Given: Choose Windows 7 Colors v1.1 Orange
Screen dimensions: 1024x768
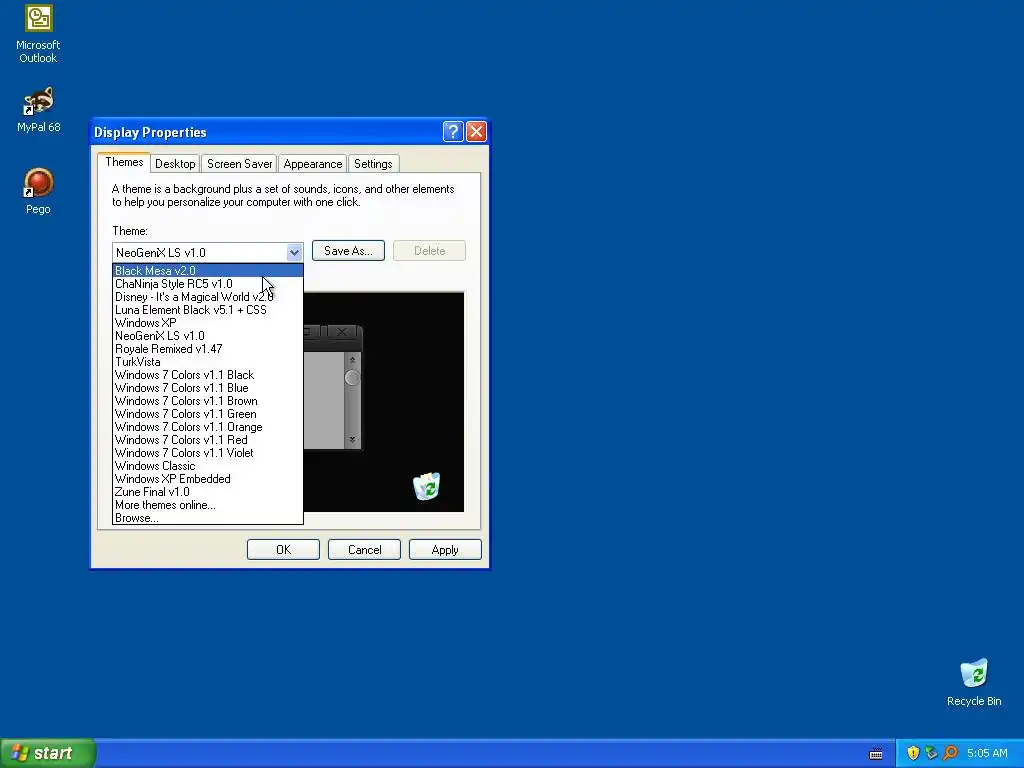Looking at the screenshot, I should tap(208, 427).
